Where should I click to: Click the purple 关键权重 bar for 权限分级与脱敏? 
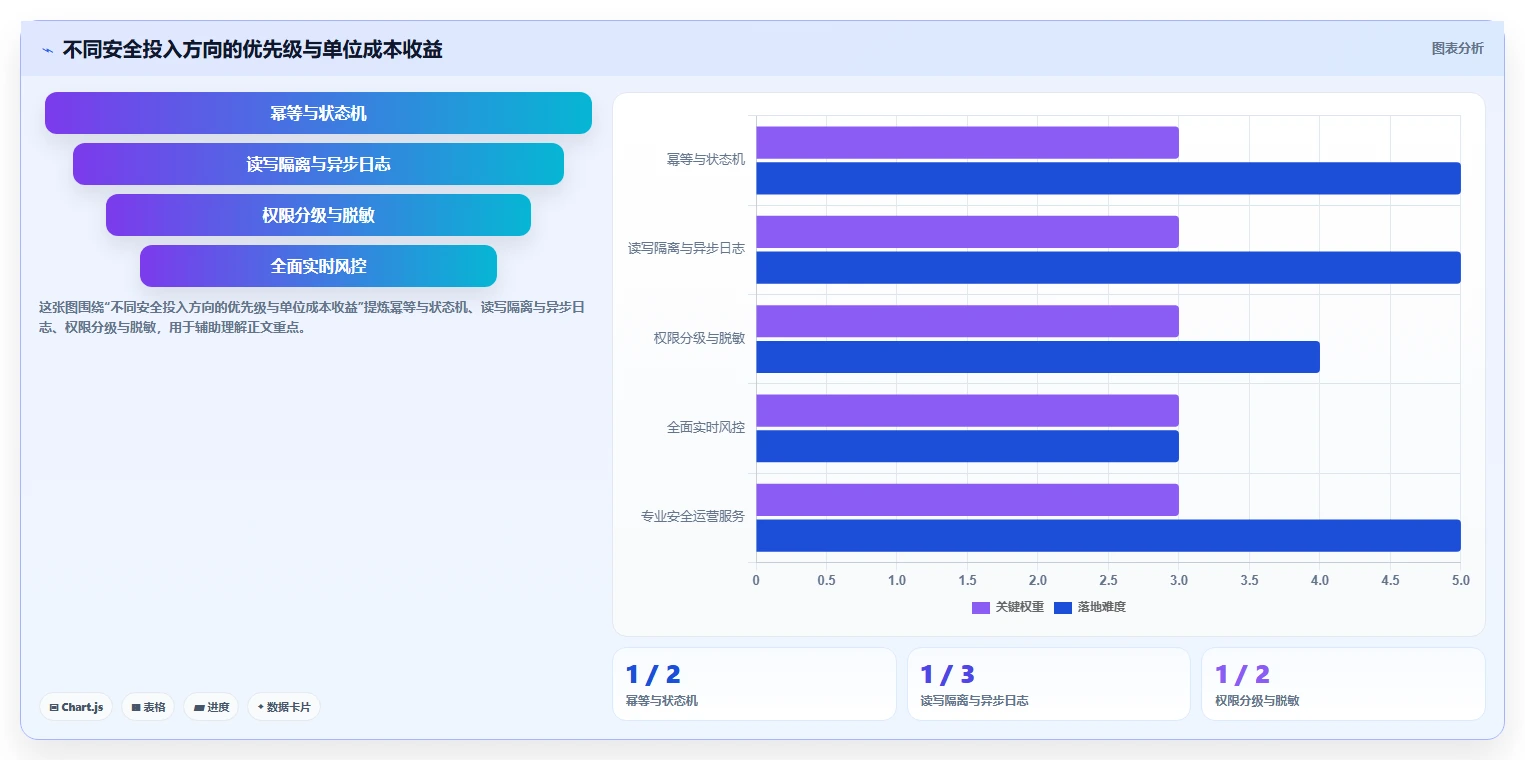pyautogui.click(x=967, y=321)
